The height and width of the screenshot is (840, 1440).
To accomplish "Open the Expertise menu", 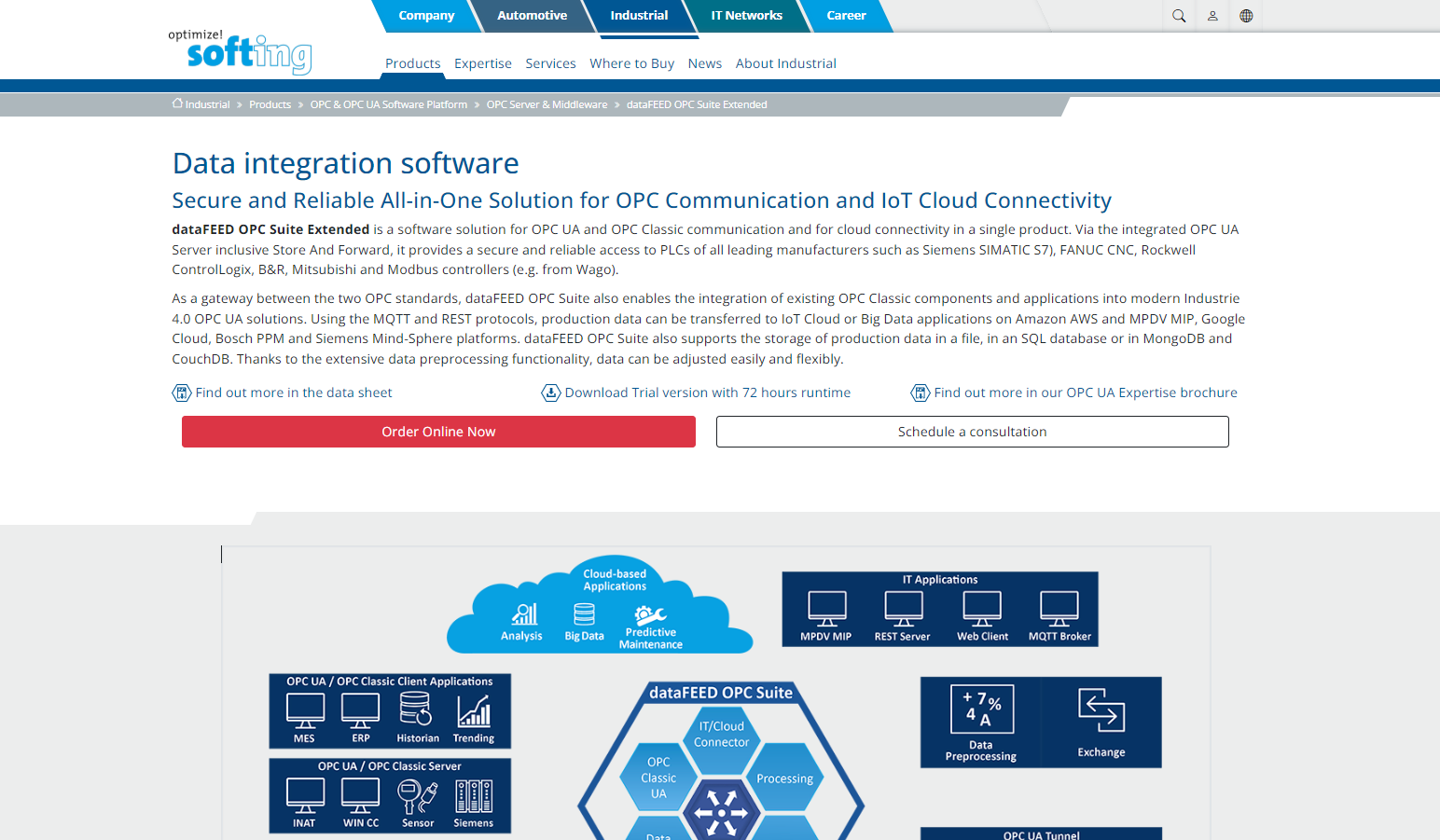I will [483, 63].
